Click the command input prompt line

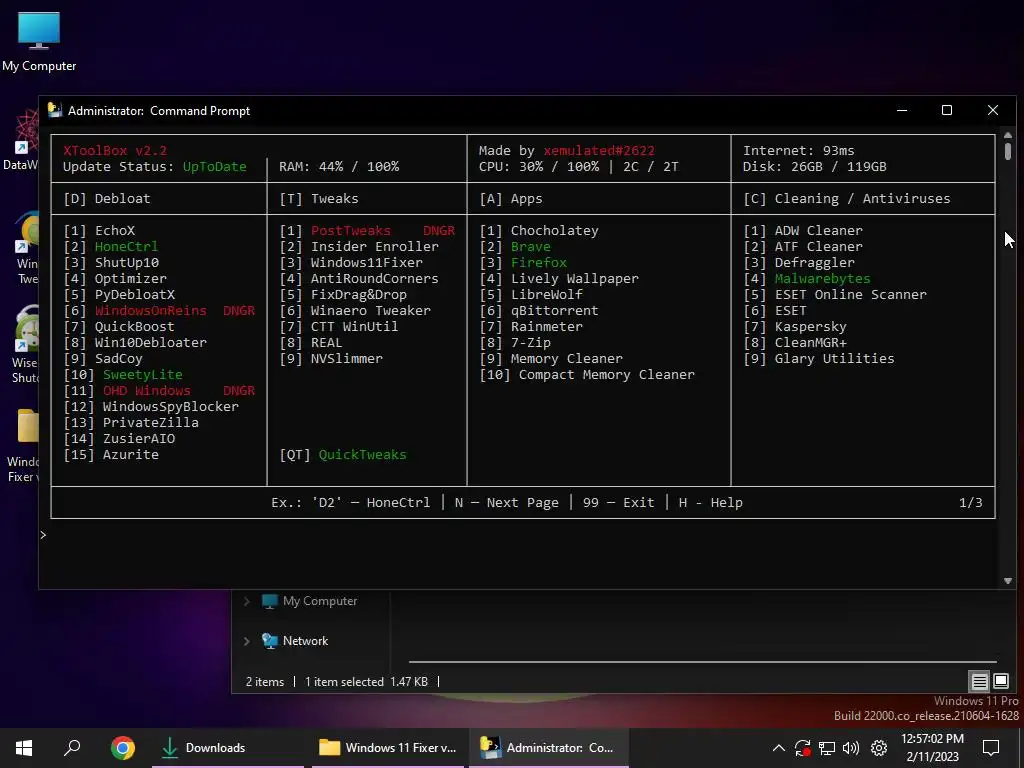pyautogui.click(x=517, y=536)
